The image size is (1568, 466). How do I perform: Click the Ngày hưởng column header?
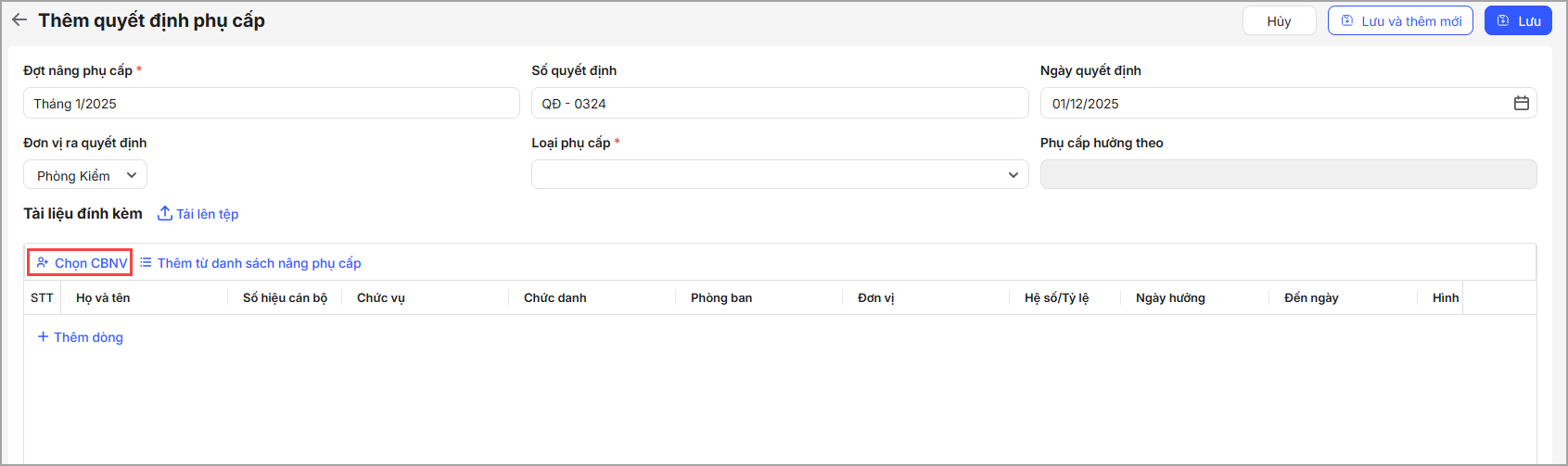1170,298
